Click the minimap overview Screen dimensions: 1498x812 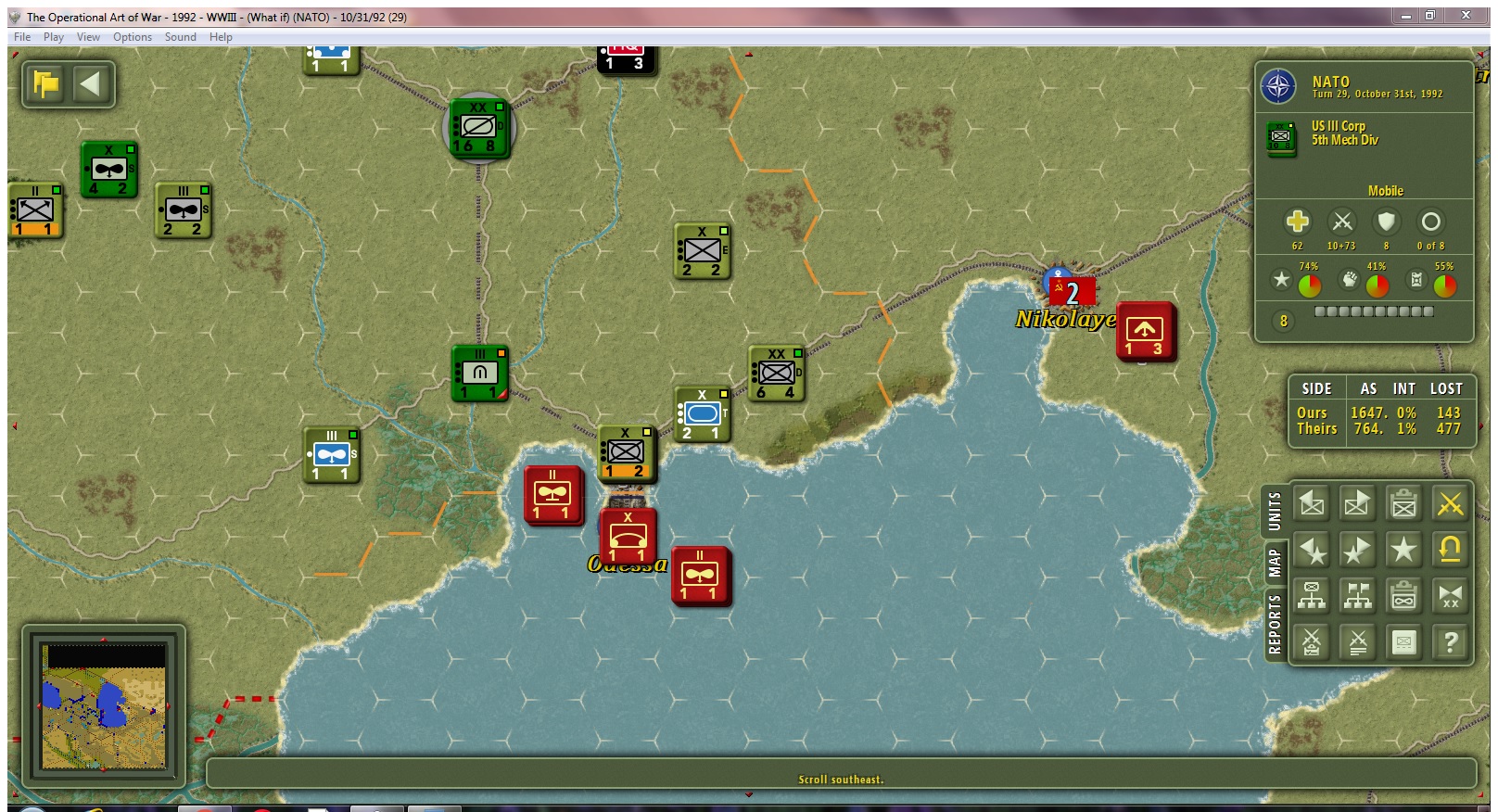coord(106,707)
